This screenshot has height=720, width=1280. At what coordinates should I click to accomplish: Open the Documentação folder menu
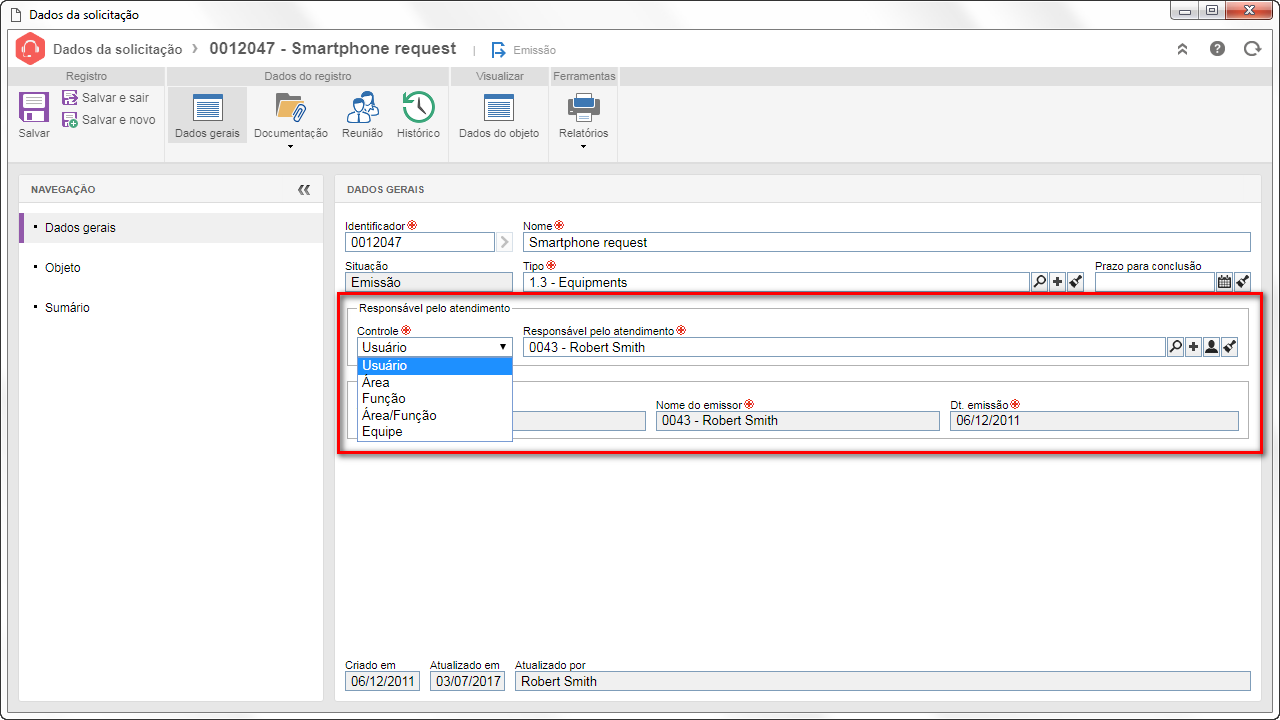pos(290,120)
